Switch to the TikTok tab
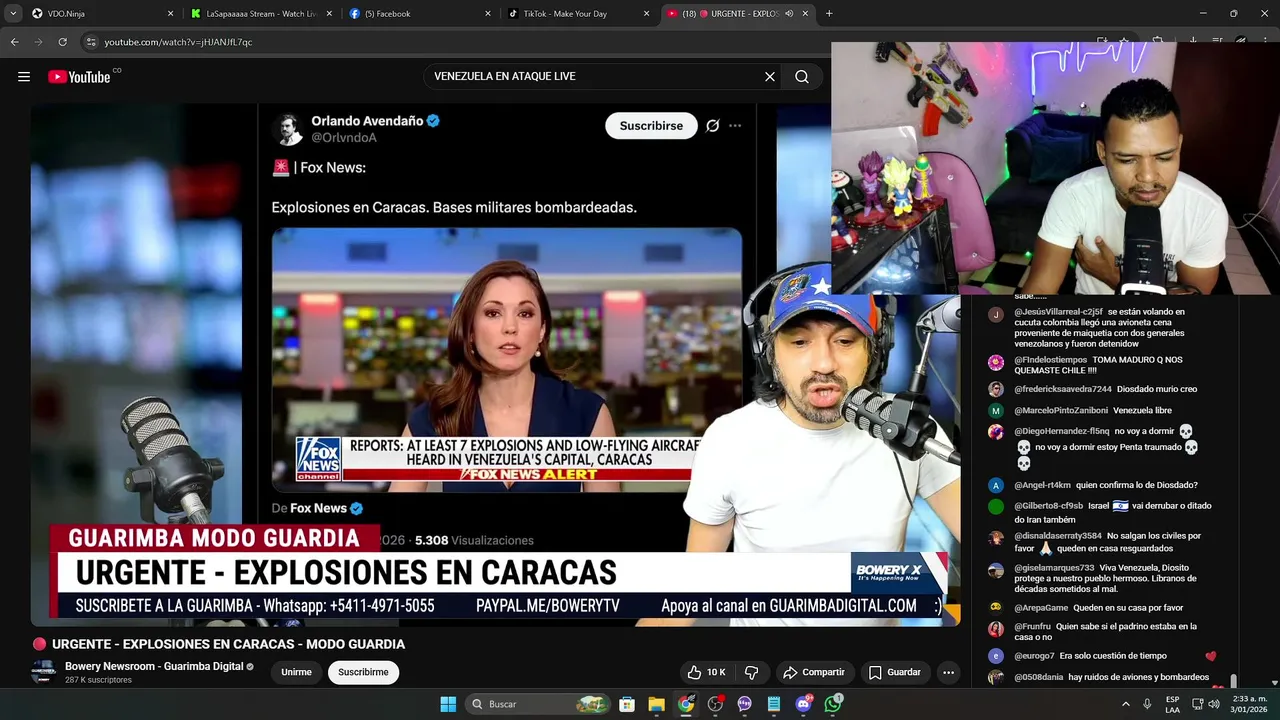 click(579, 14)
